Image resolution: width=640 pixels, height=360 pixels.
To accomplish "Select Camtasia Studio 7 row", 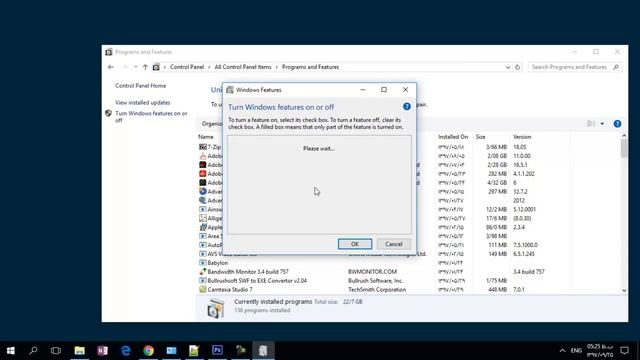I will click(x=408, y=290).
